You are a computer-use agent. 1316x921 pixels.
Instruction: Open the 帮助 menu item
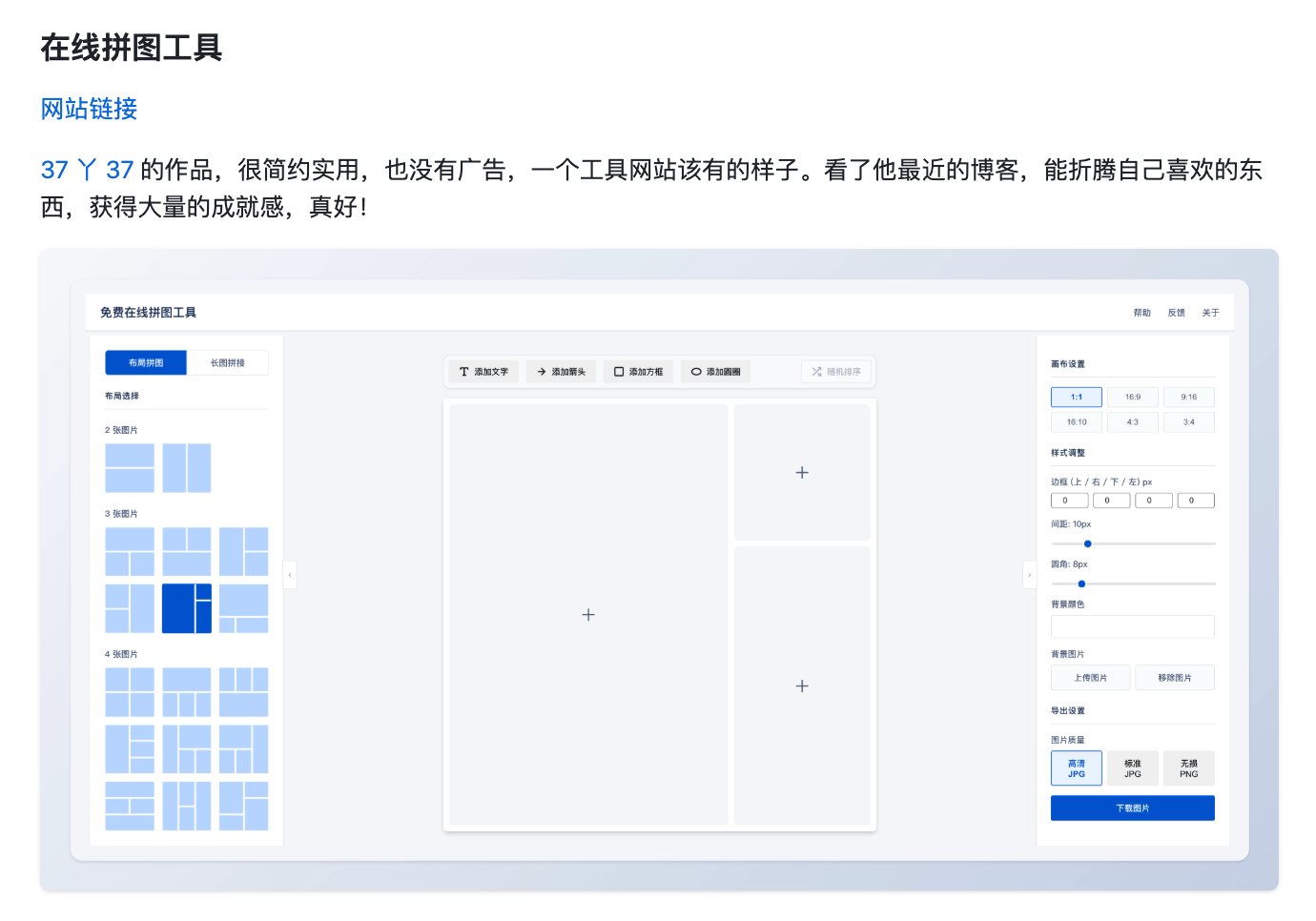click(x=1141, y=313)
